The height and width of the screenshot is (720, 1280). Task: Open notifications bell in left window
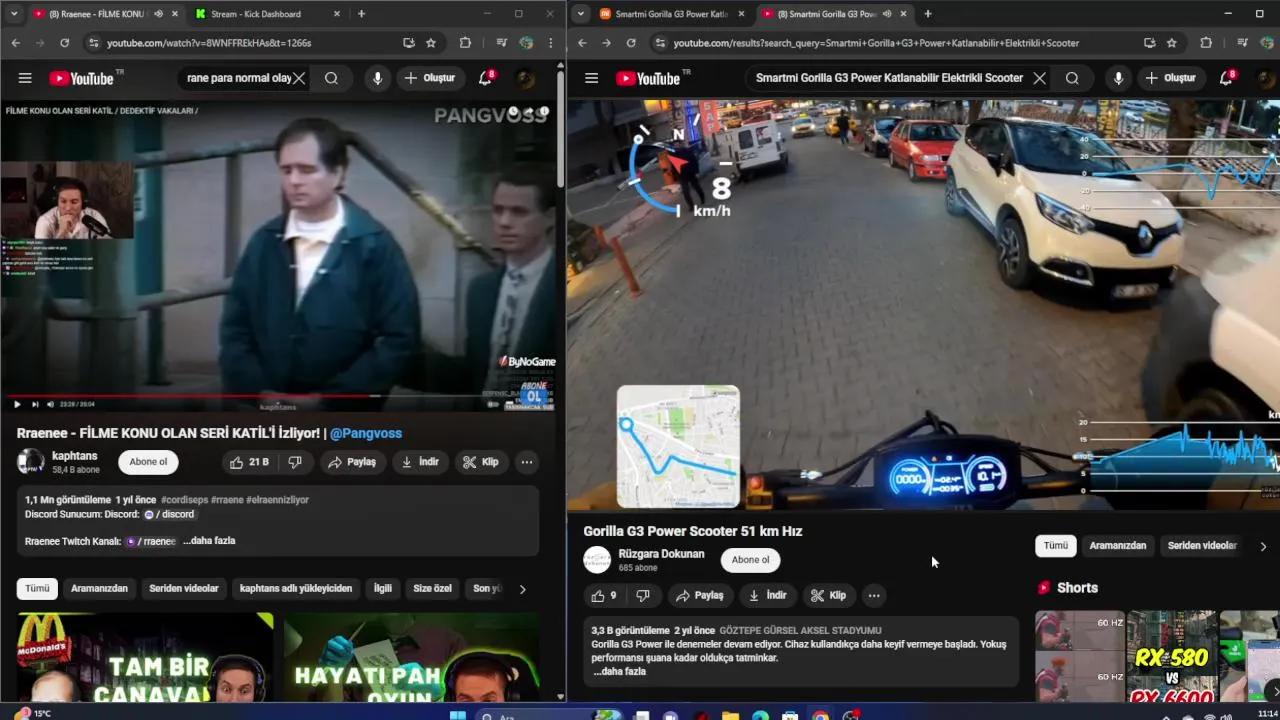(485, 78)
